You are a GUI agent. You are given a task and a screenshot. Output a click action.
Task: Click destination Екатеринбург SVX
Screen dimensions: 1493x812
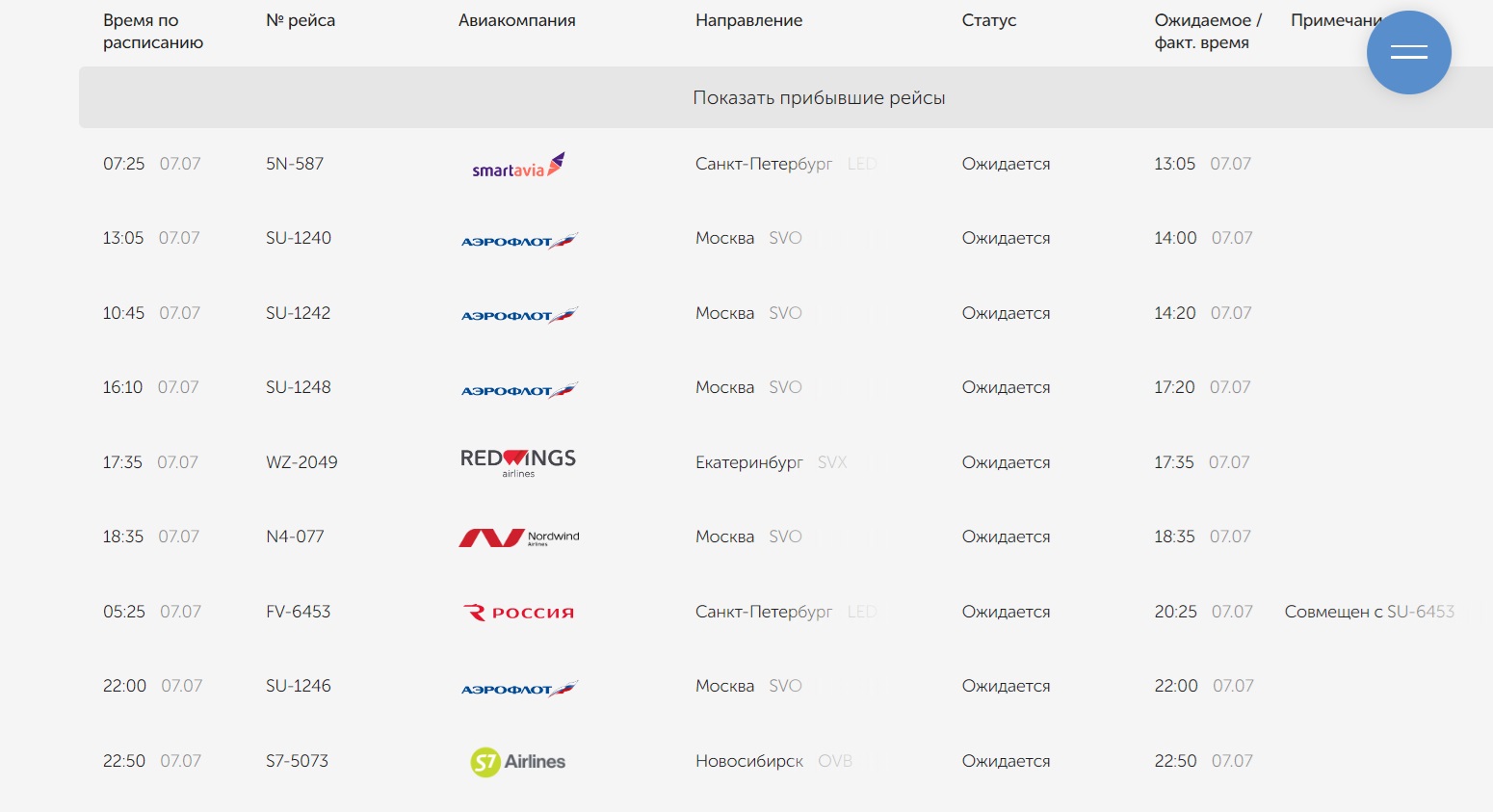(771, 462)
